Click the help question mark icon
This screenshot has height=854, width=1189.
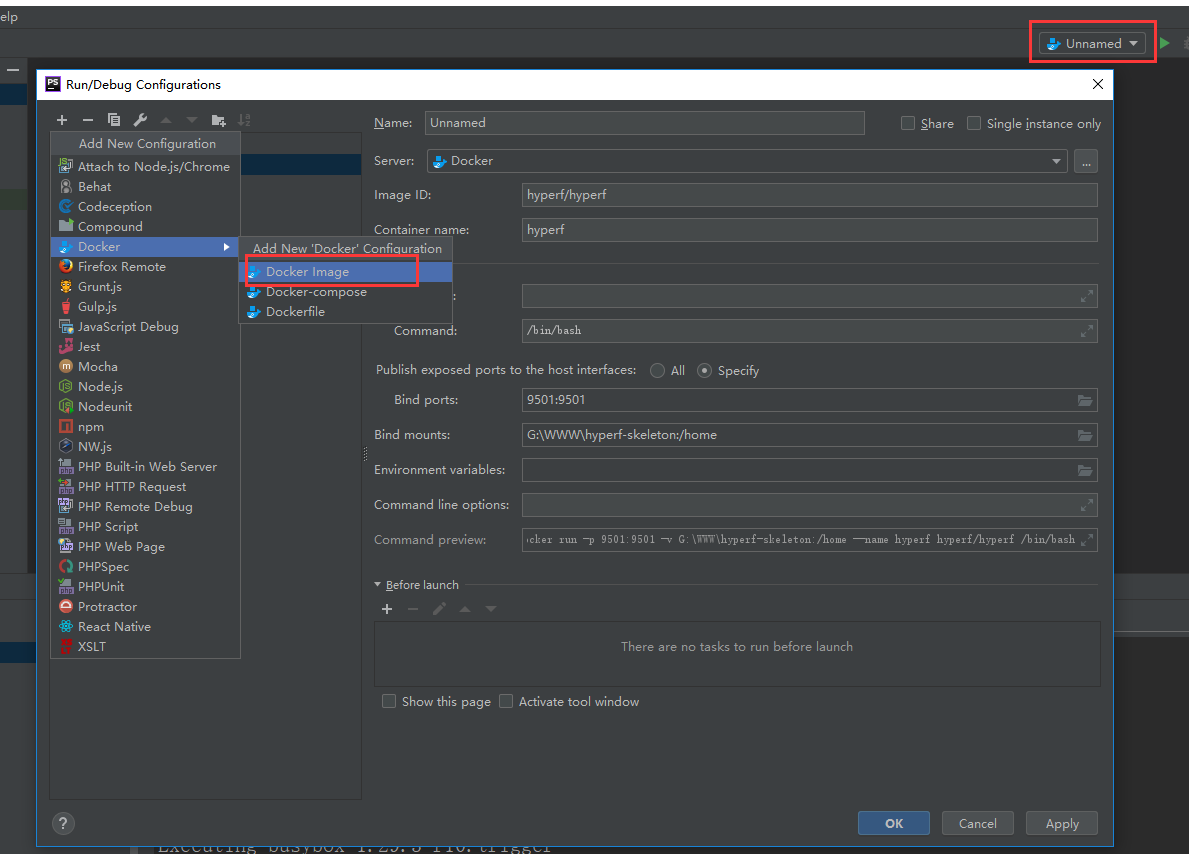point(63,823)
